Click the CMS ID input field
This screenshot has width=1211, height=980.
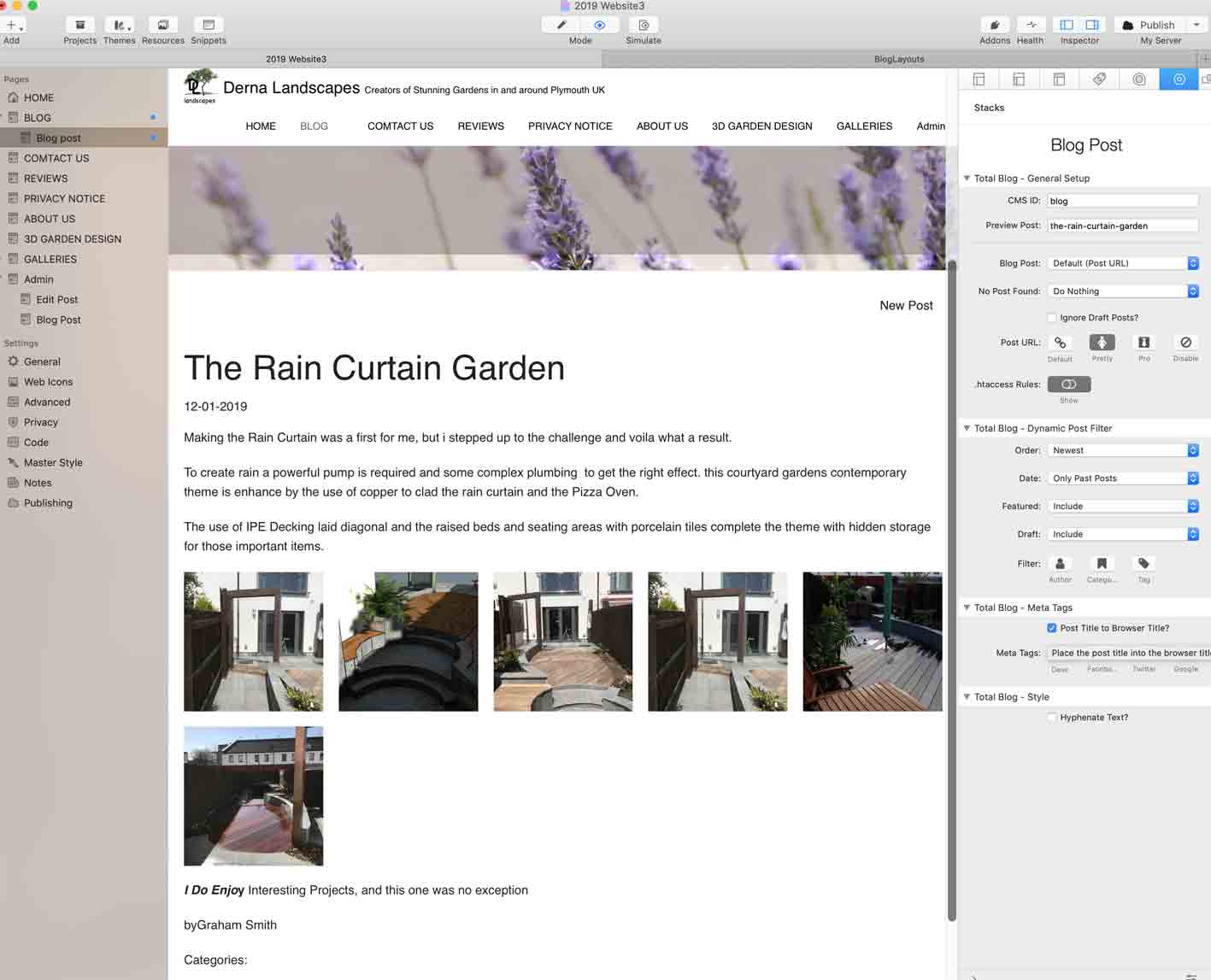click(x=1123, y=201)
